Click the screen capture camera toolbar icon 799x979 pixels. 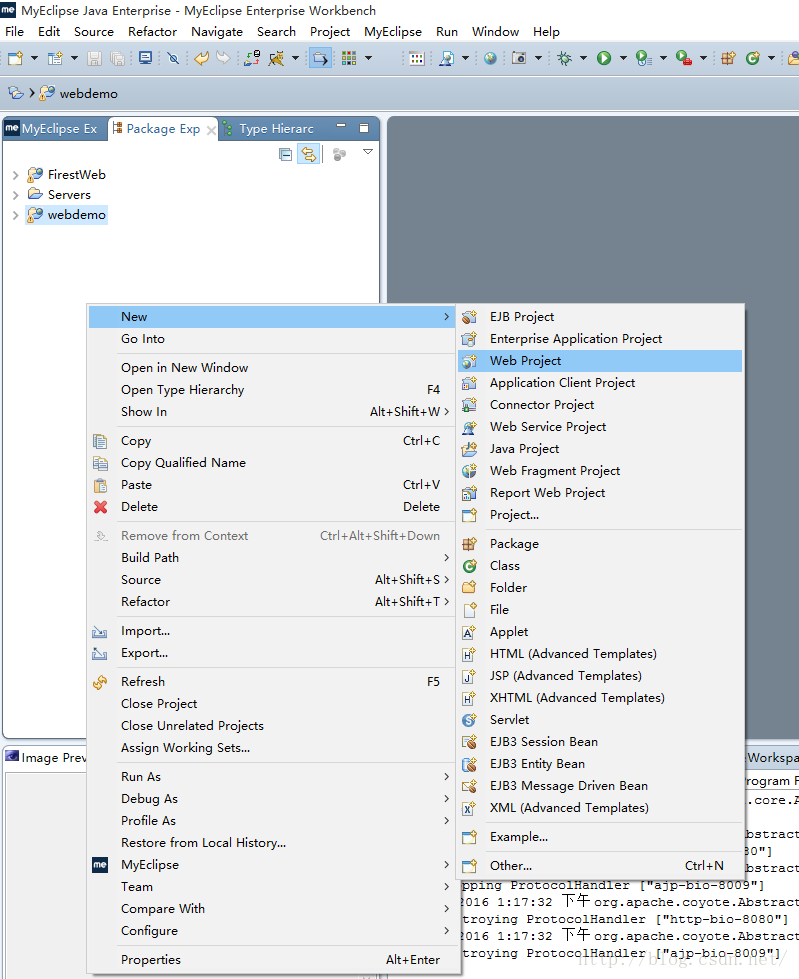(x=519, y=58)
